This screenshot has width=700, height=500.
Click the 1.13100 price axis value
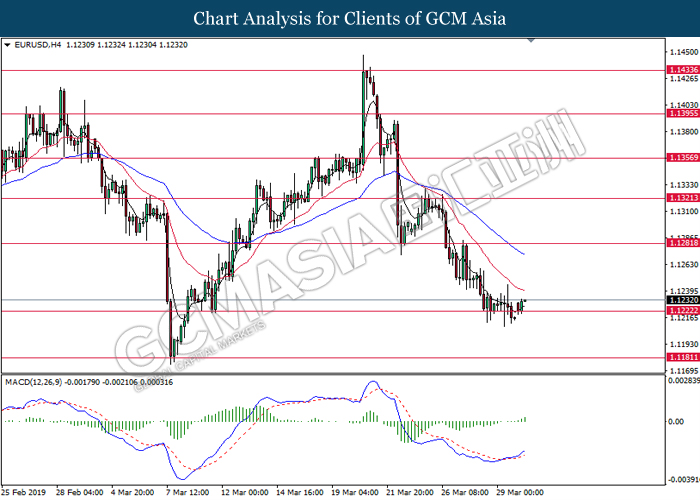[x=684, y=211]
